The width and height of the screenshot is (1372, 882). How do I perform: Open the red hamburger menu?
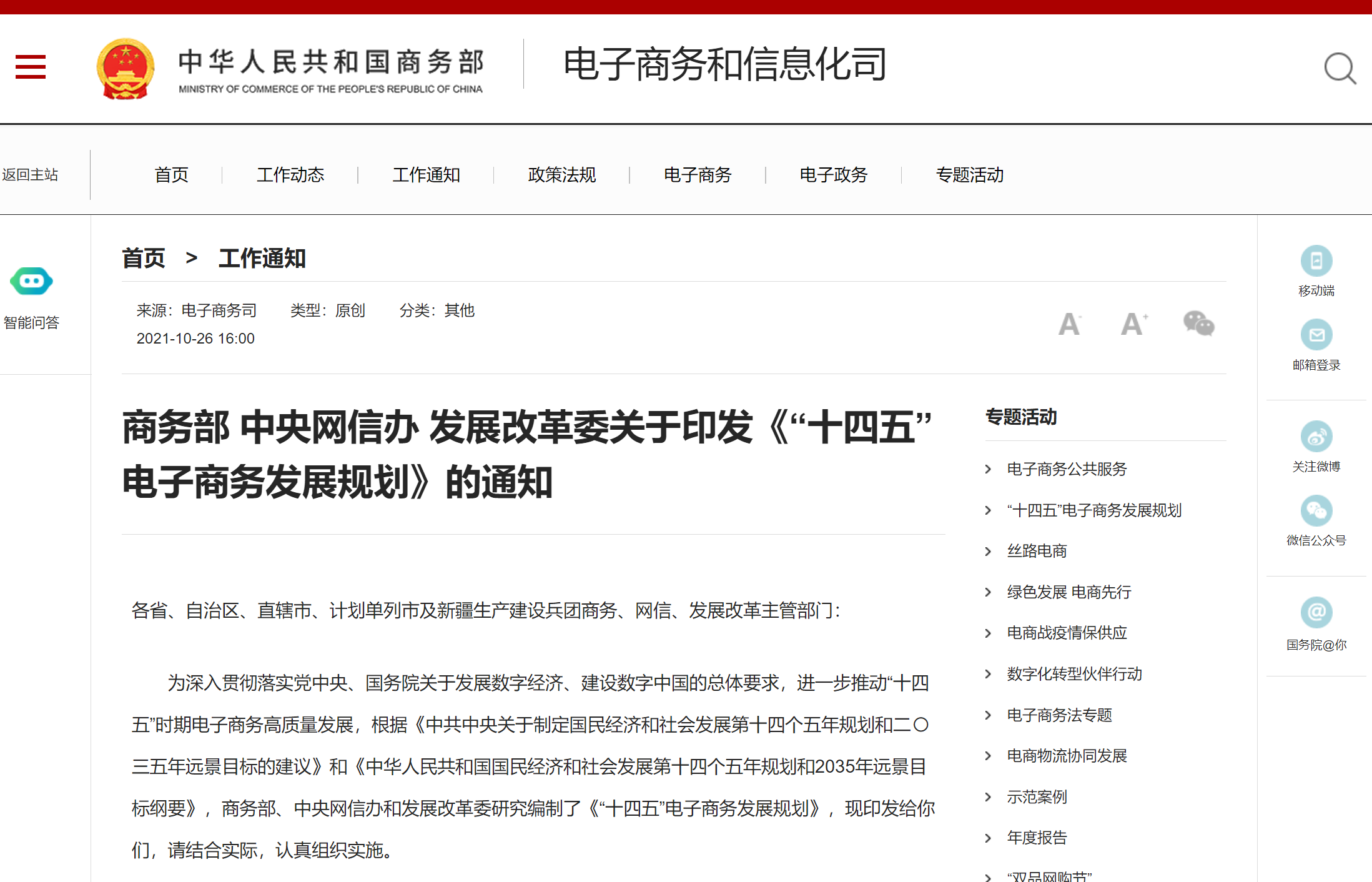point(31,67)
